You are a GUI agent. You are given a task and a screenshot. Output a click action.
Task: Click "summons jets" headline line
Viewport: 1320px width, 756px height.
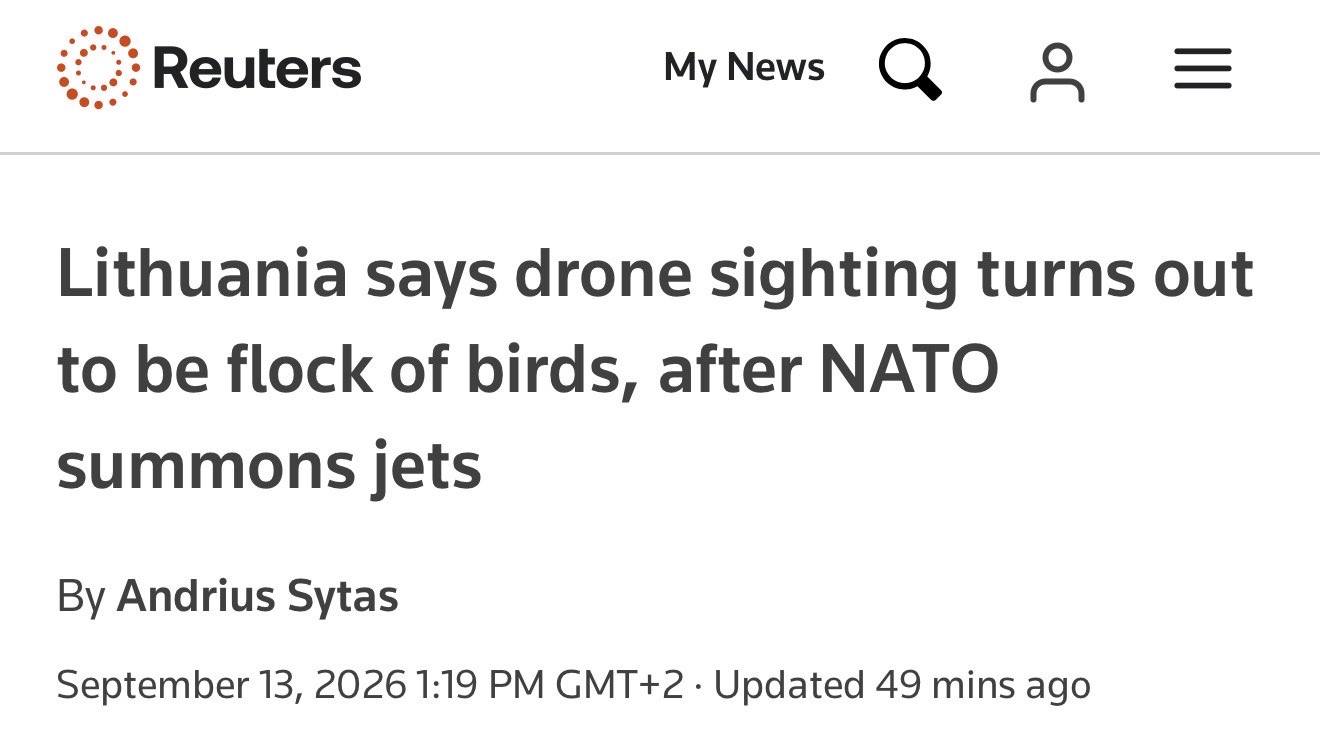(x=269, y=466)
